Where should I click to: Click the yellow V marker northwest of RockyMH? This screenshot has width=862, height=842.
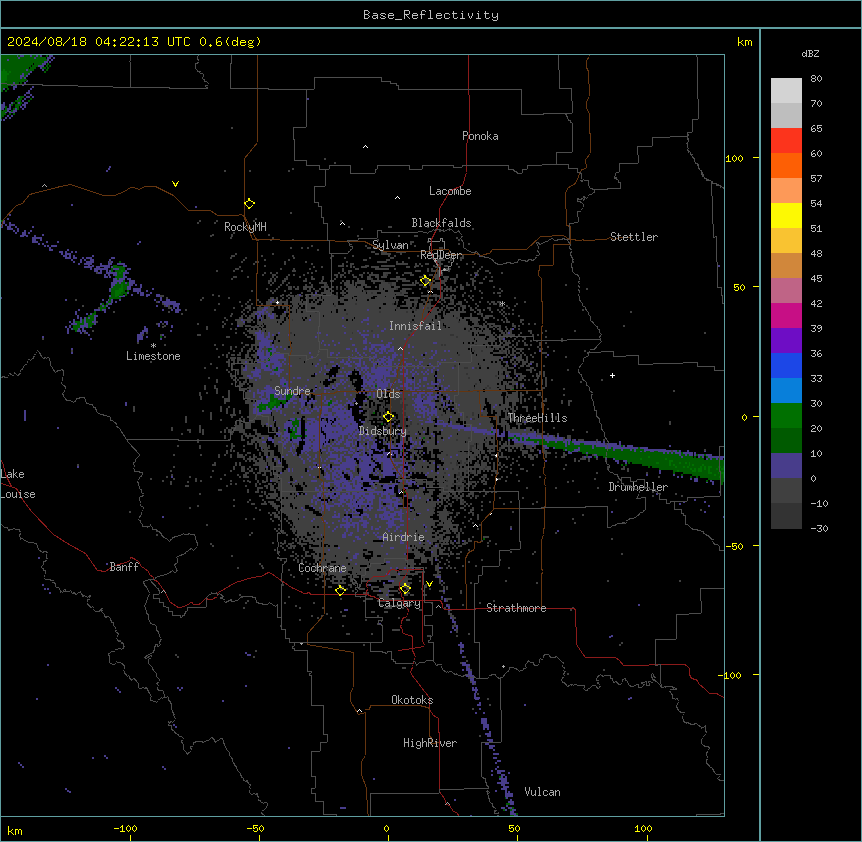click(x=175, y=184)
